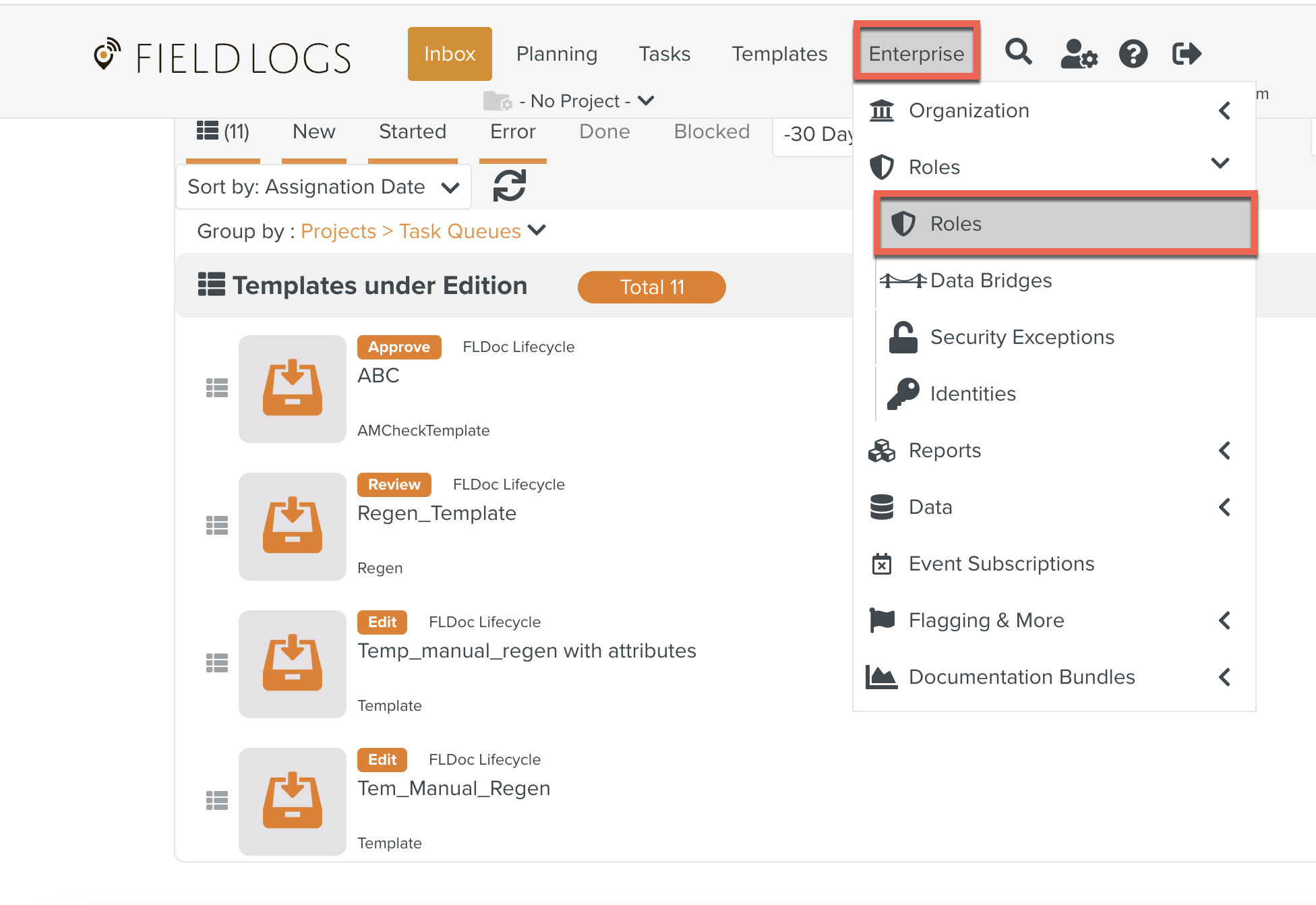
Task: Click the FieldLogs logo
Action: [222, 56]
